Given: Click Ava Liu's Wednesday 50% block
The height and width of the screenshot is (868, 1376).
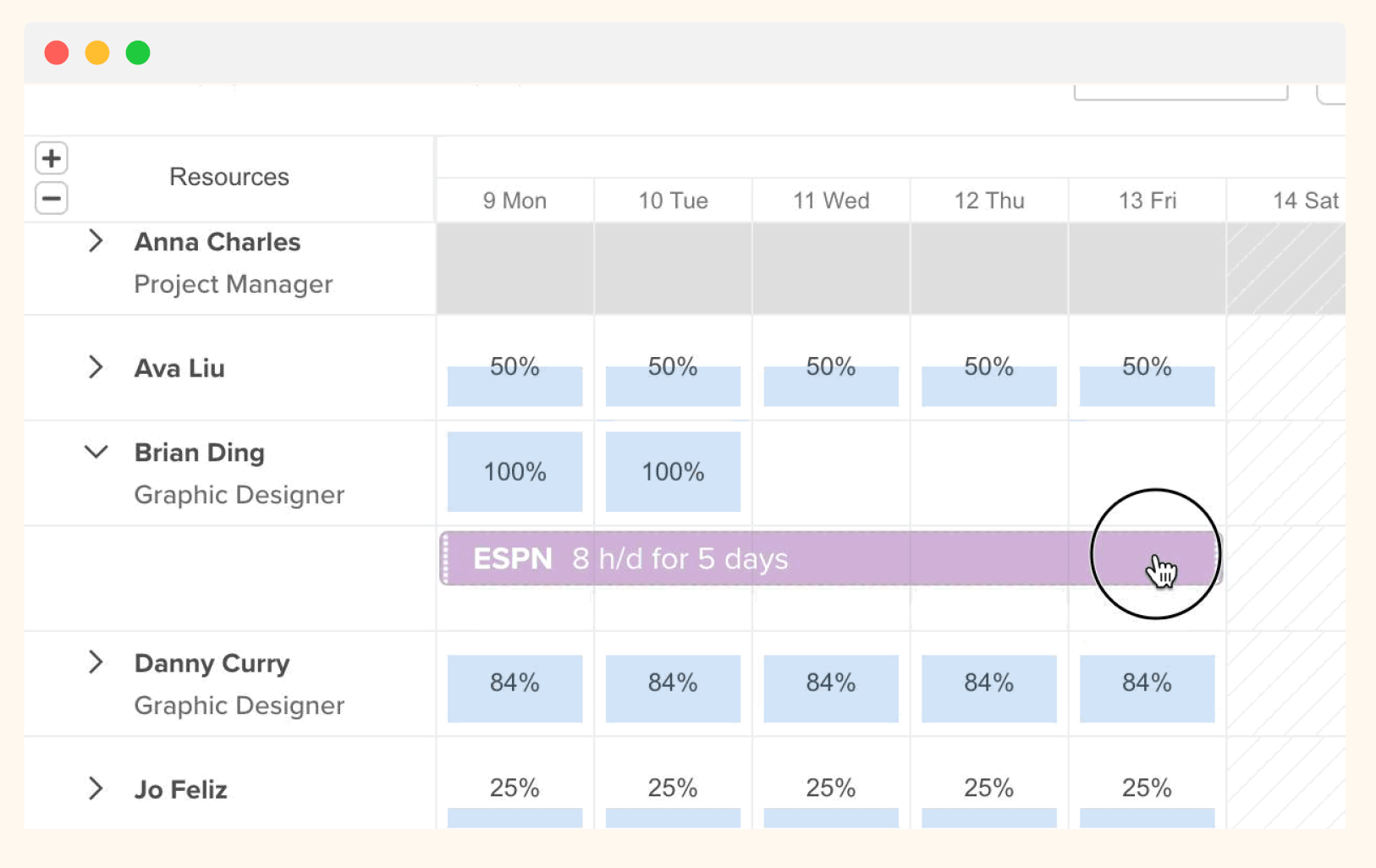Looking at the screenshot, I should coord(830,385).
